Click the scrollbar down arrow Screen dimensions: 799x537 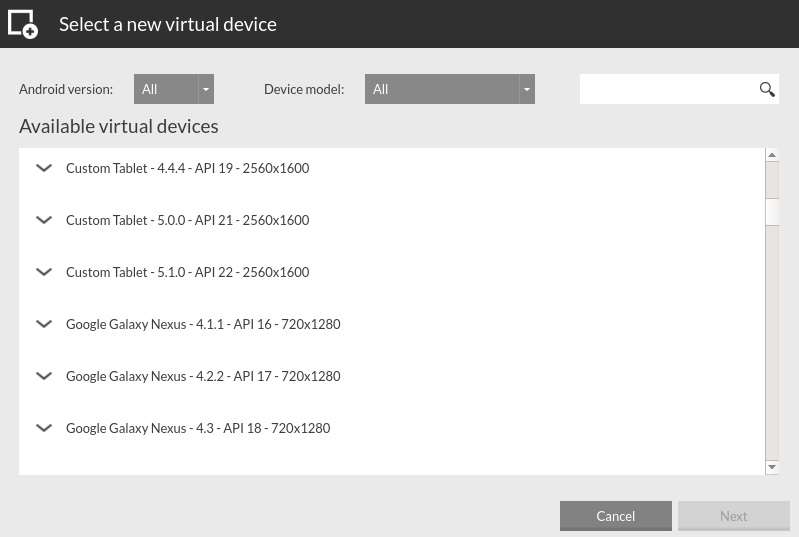point(772,467)
